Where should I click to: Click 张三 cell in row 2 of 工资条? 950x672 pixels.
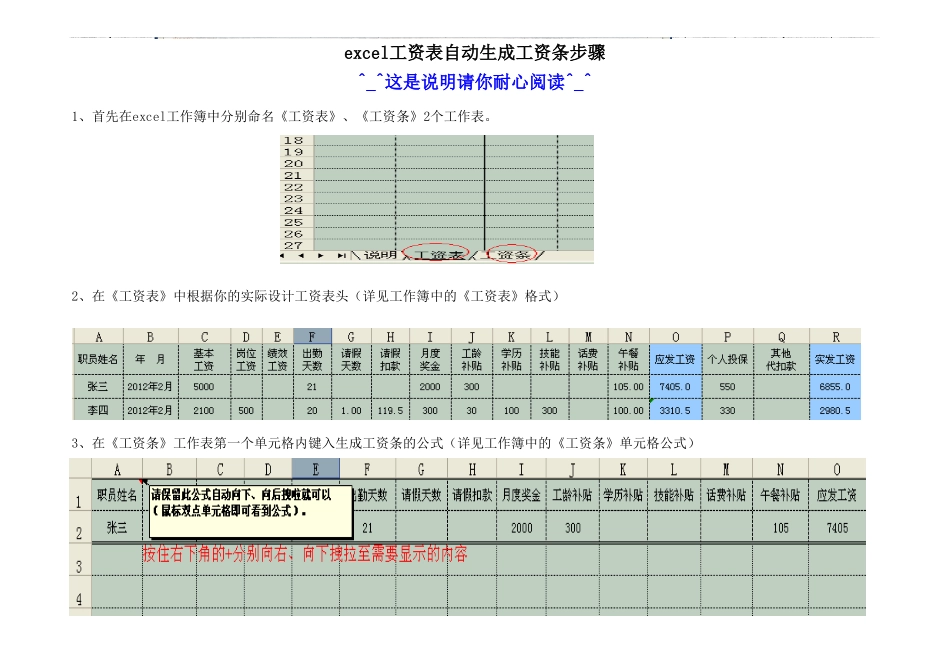point(117,528)
